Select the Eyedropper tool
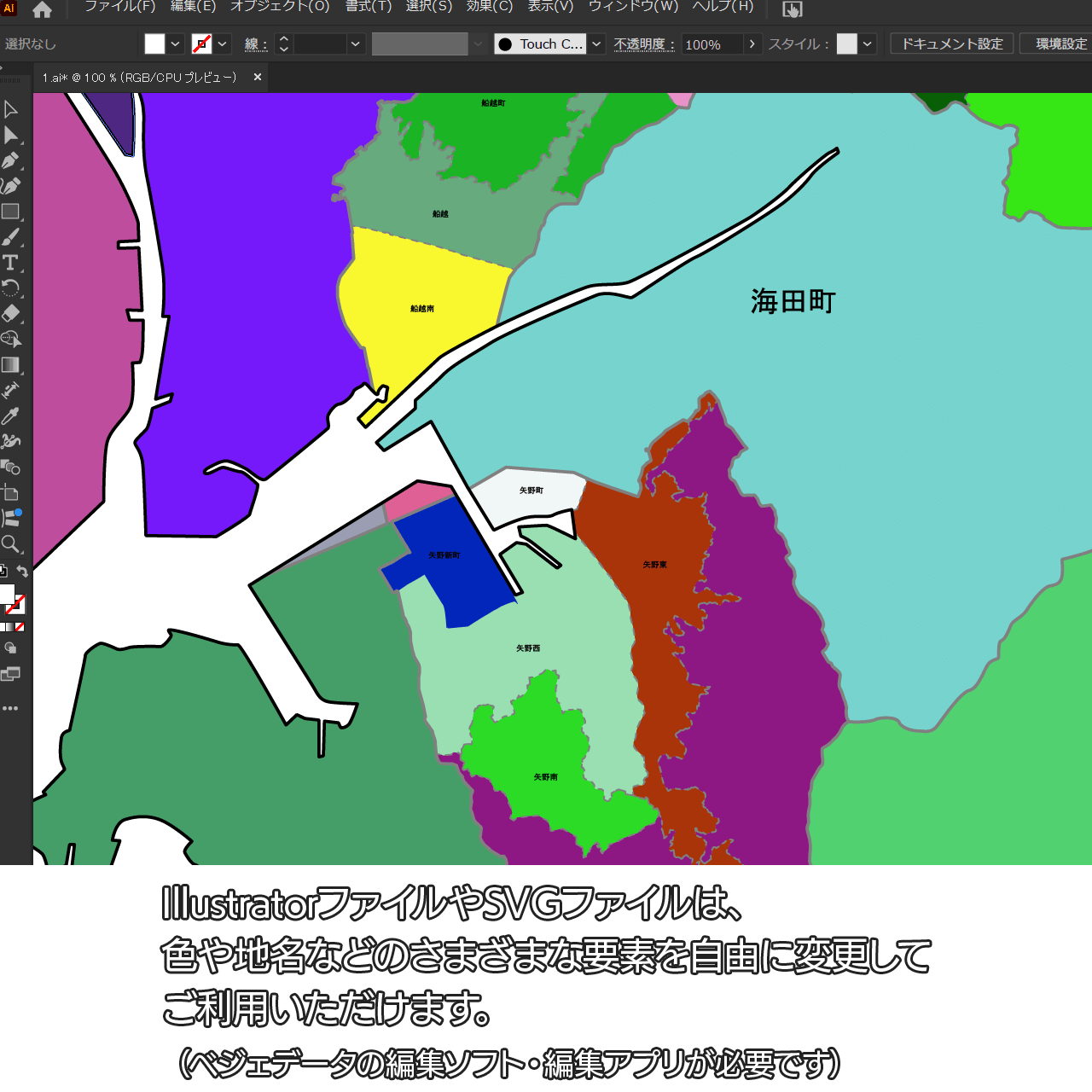This screenshot has width=1092, height=1092. click(x=11, y=416)
